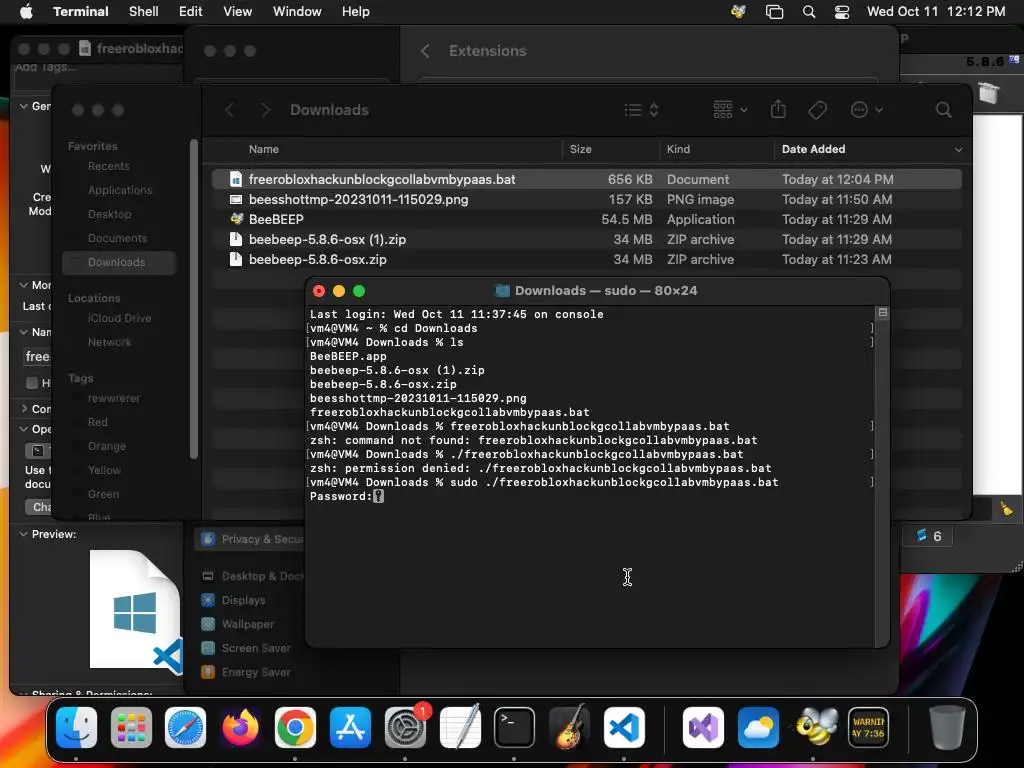1024x768 pixels.
Task: Click the BeeBEEP menu bar icon
Action: click(739, 12)
